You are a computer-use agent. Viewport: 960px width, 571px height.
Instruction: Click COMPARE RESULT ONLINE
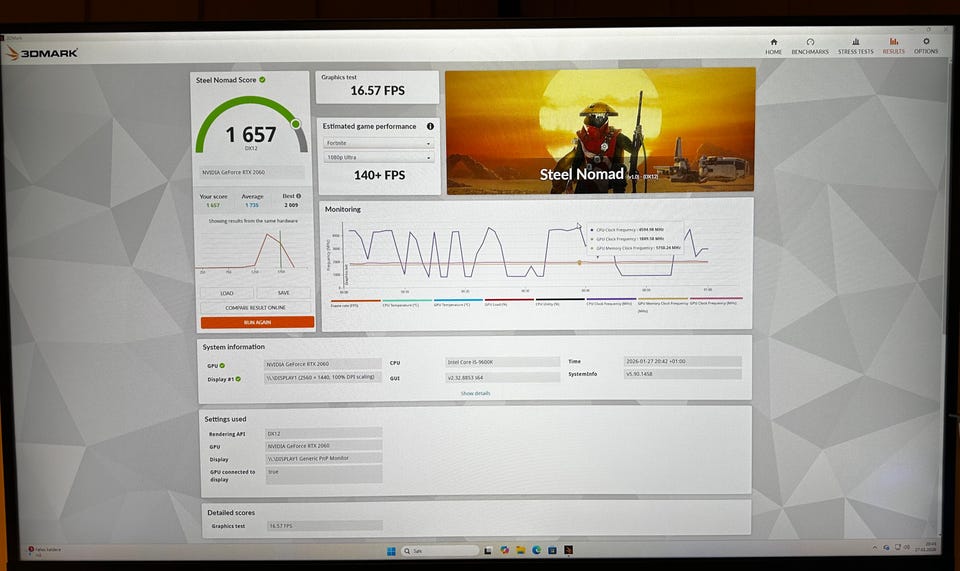(x=255, y=307)
